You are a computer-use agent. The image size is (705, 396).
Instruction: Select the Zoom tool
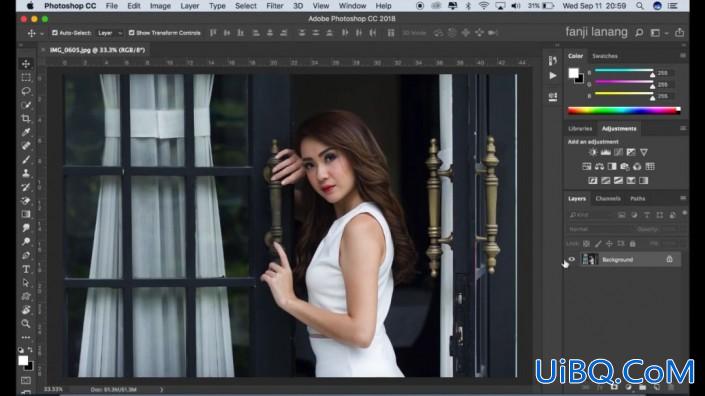[26, 324]
